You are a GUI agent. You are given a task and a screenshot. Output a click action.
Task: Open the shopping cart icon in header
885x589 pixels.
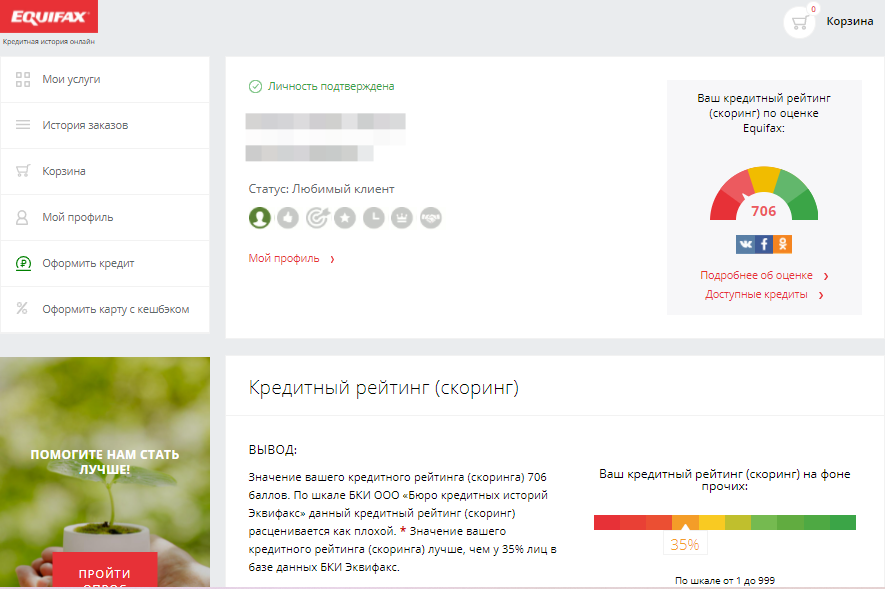tap(800, 22)
